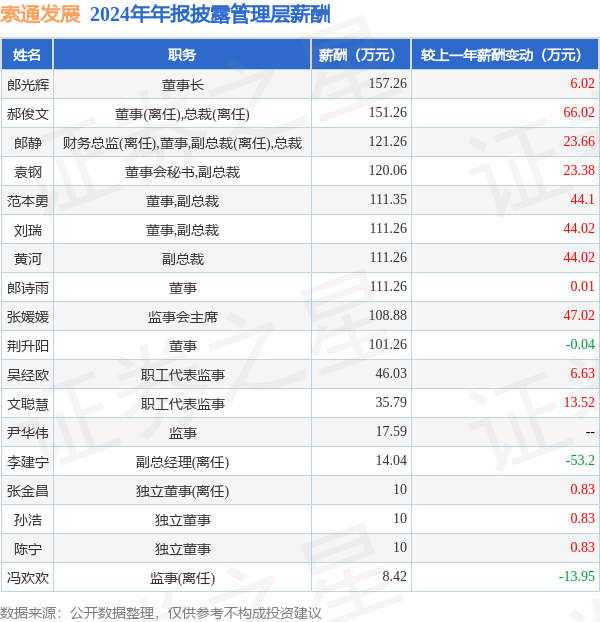The height and width of the screenshot is (622, 600).
Task: Click the 监事会主席 cell
Action: pyautogui.click(x=182, y=317)
